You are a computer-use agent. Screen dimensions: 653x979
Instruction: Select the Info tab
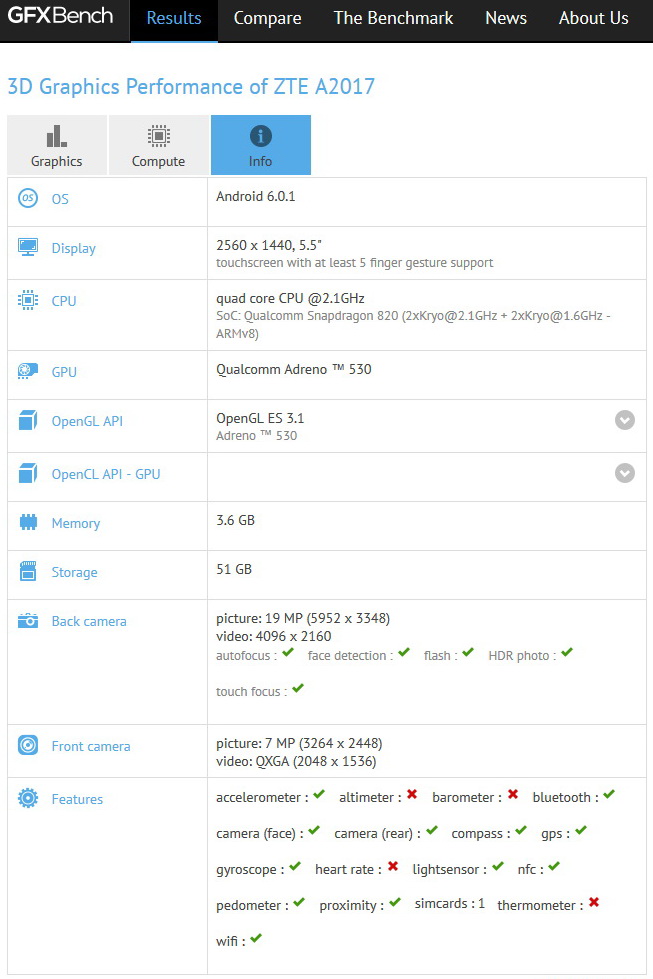pyautogui.click(x=261, y=146)
